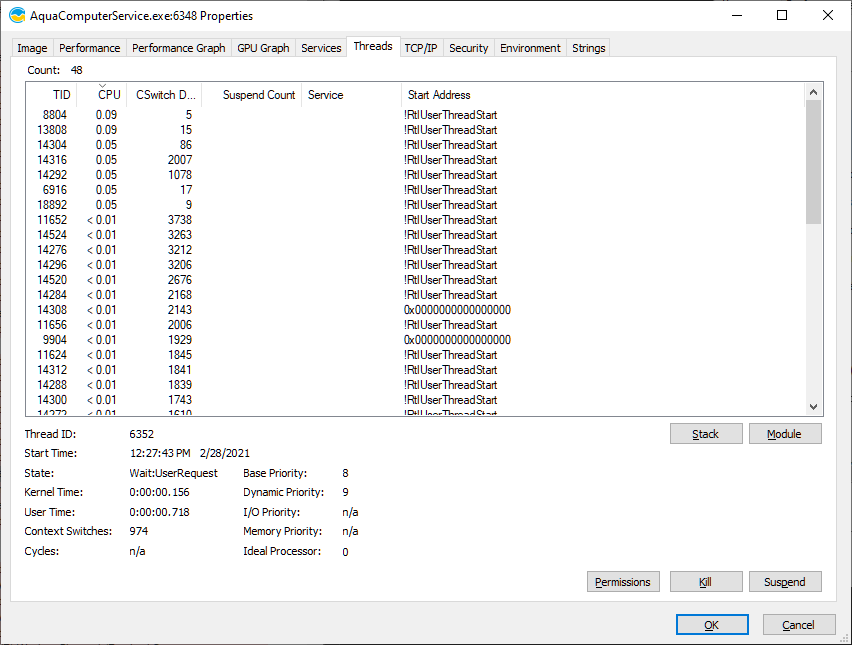The image size is (852, 645).
Task: Select thread row TID 9904
Action: pyautogui.click(x=415, y=340)
